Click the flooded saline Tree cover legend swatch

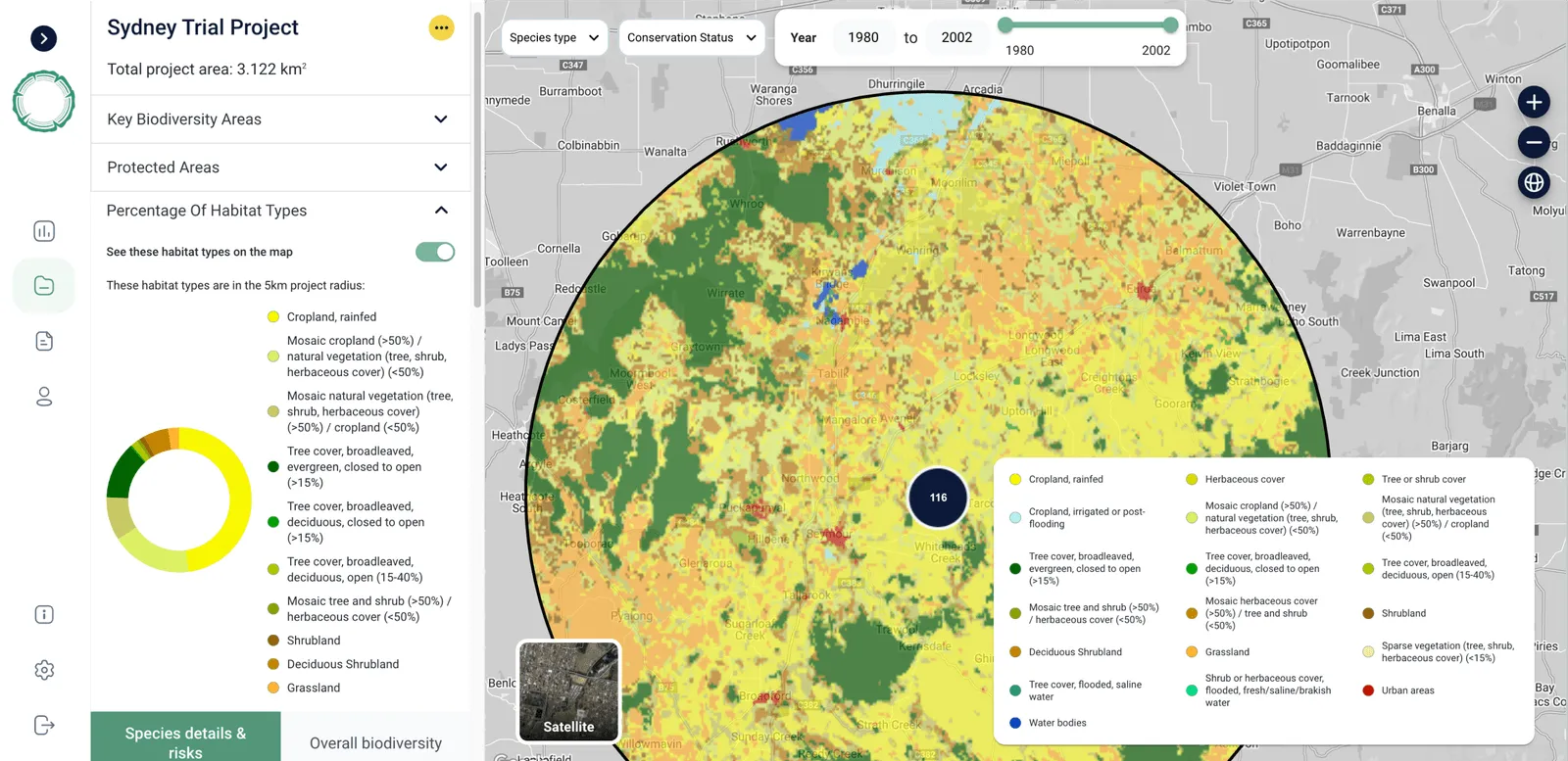click(x=1015, y=690)
